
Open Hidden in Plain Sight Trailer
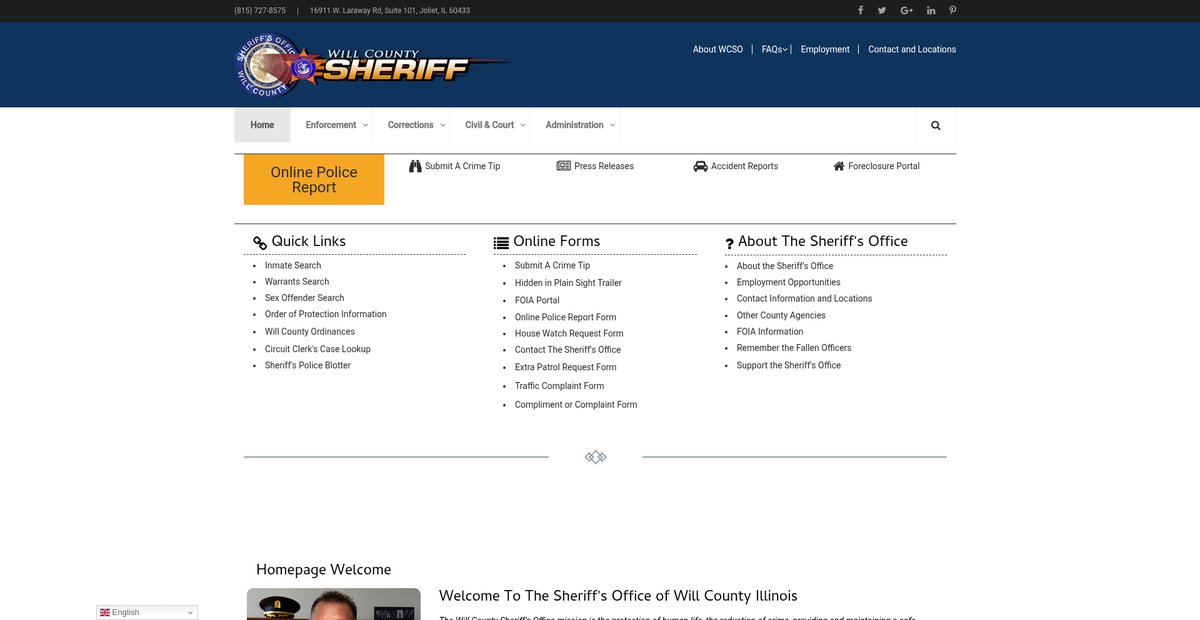(x=568, y=283)
